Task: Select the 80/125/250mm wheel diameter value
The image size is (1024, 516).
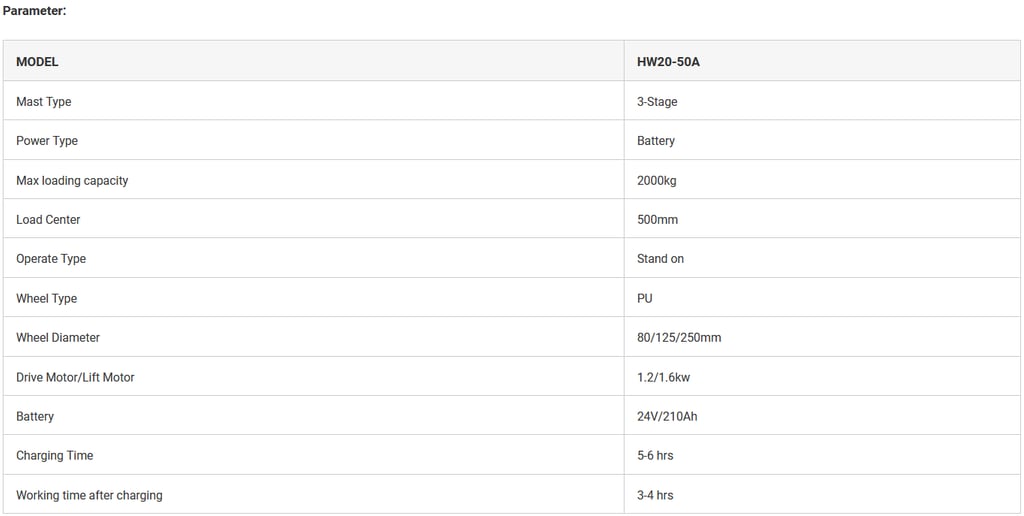Action: 679,338
